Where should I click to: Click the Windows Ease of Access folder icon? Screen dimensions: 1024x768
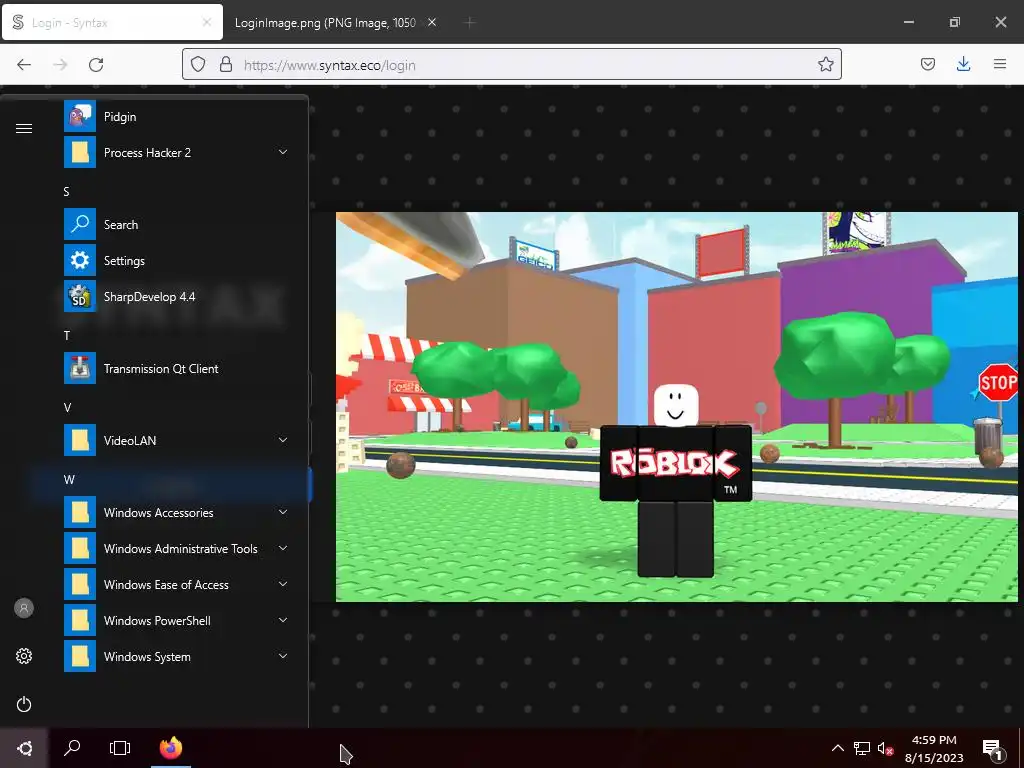coord(80,584)
